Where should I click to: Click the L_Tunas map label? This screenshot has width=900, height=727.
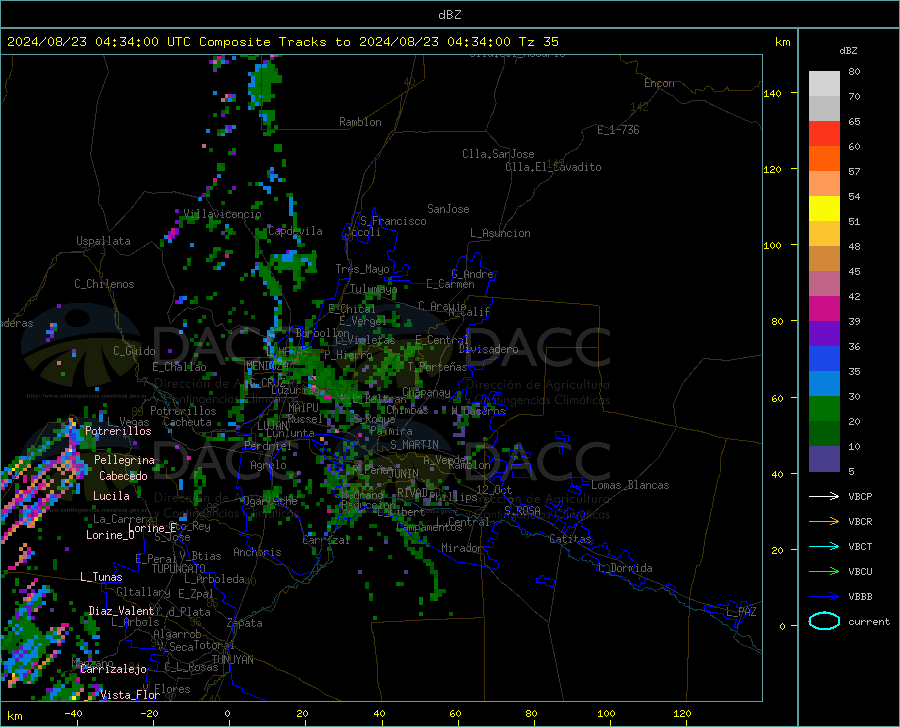101,577
